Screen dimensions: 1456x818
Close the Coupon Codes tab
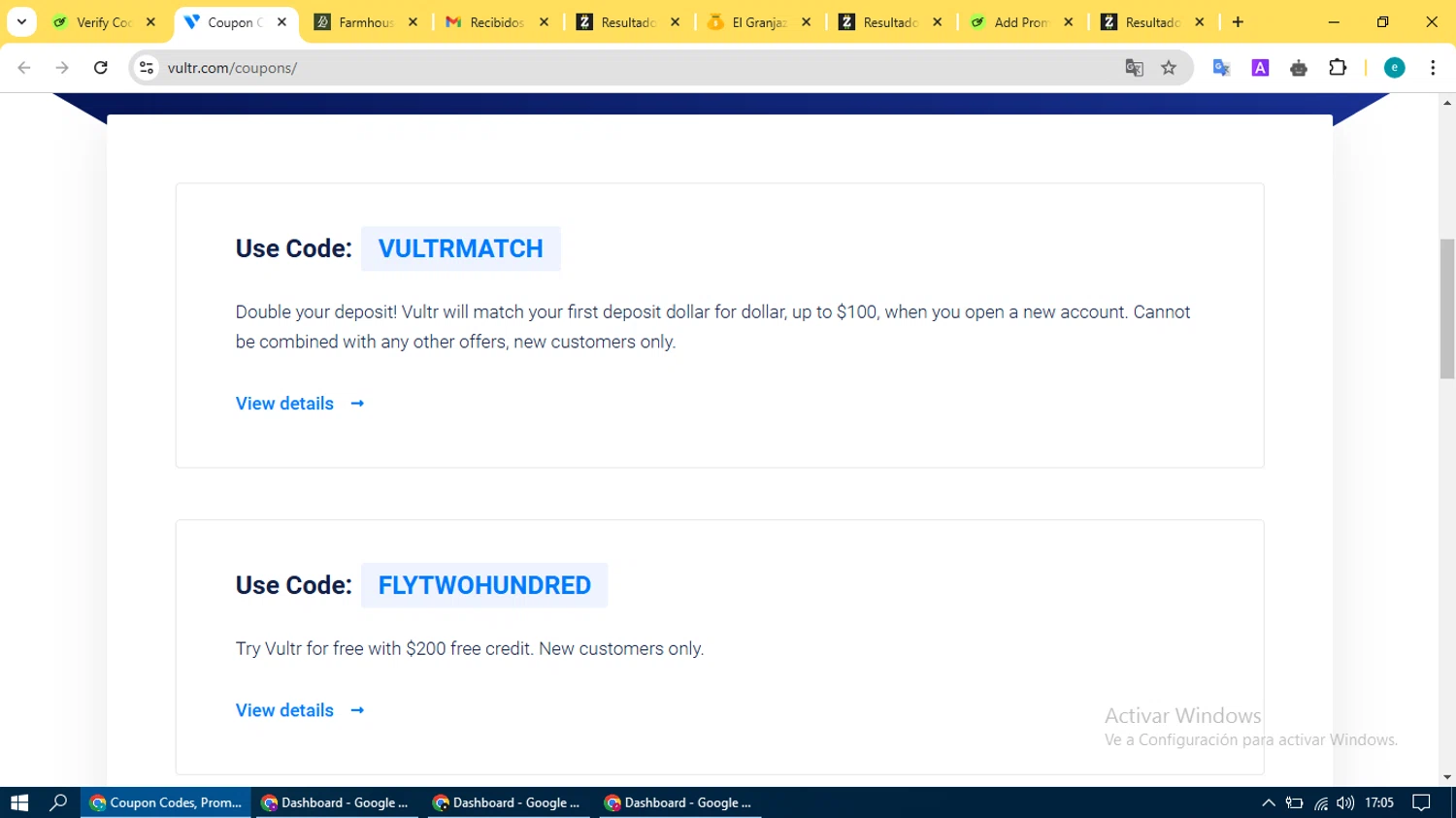click(x=281, y=22)
